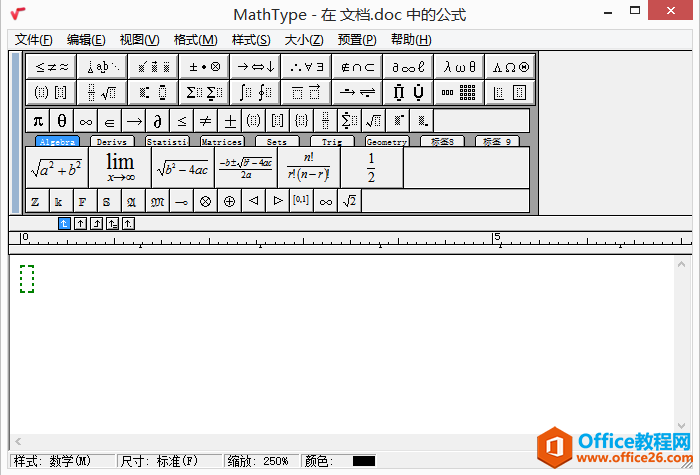Insert the square root of 2

click(350, 201)
